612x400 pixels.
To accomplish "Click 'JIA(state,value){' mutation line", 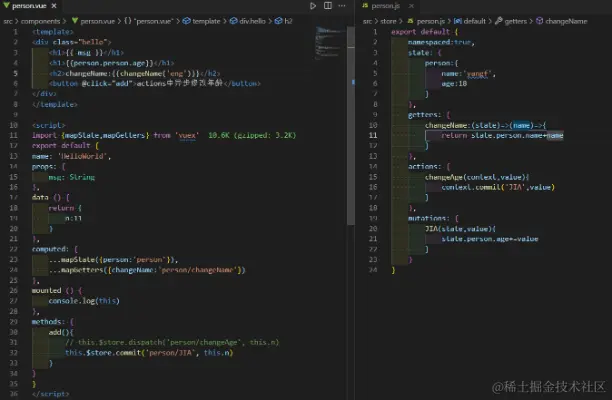I will coord(460,229).
